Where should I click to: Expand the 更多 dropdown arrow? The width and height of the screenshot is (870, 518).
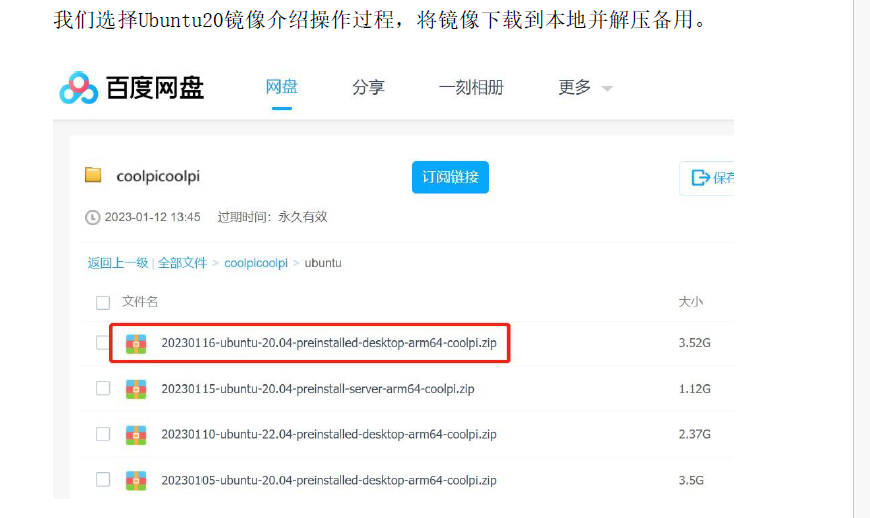coord(607,89)
